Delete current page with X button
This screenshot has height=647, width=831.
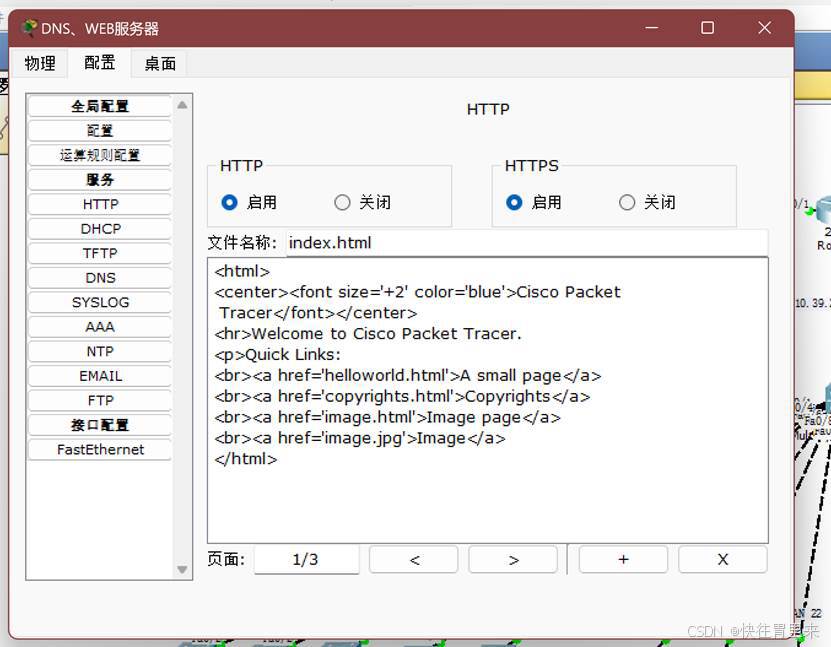pyautogui.click(x=723, y=560)
